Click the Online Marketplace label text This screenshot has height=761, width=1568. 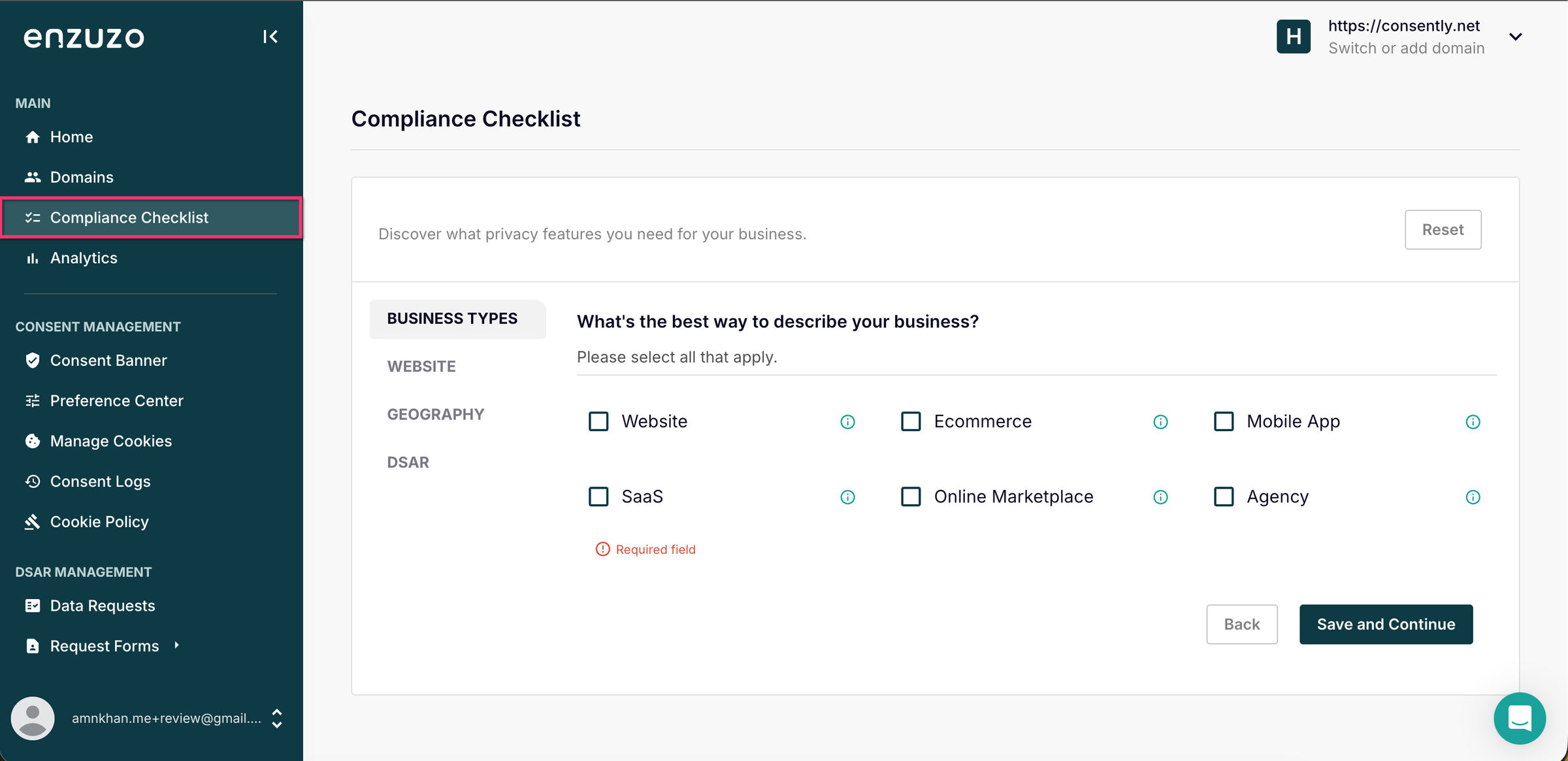(1013, 497)
